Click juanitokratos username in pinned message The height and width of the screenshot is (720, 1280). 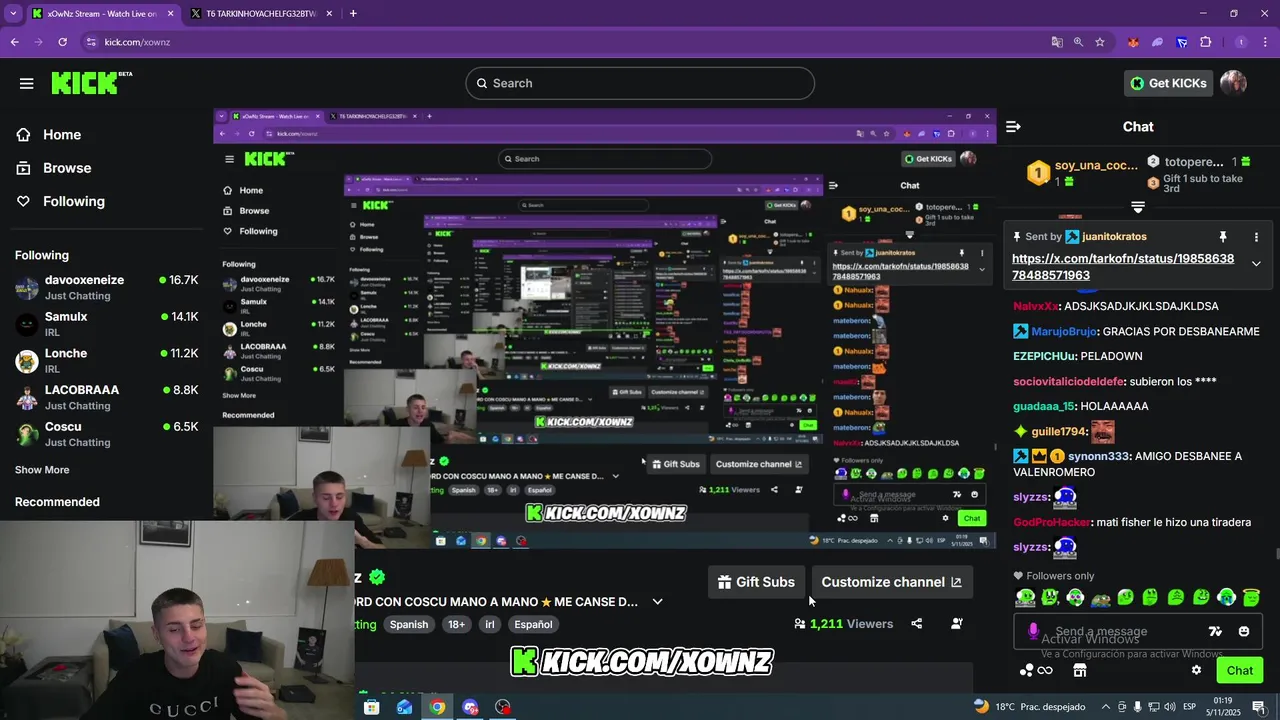[1113, 237]
